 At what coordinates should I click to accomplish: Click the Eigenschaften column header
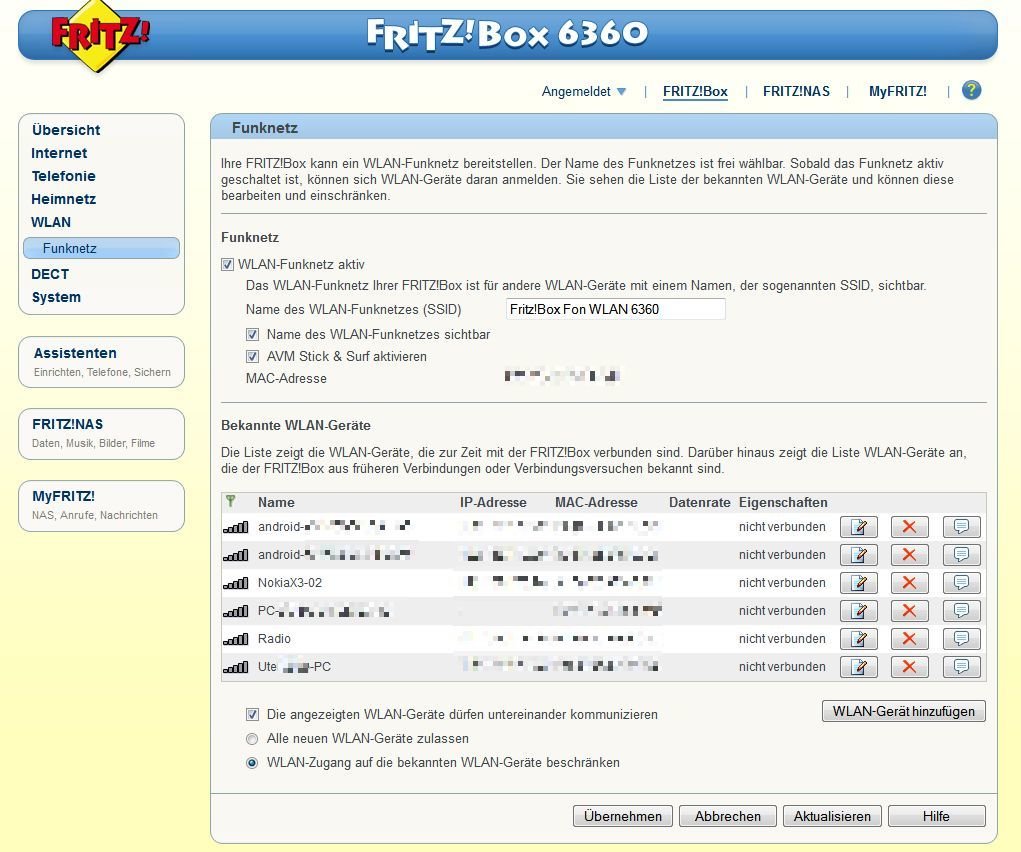click(783, 502)
